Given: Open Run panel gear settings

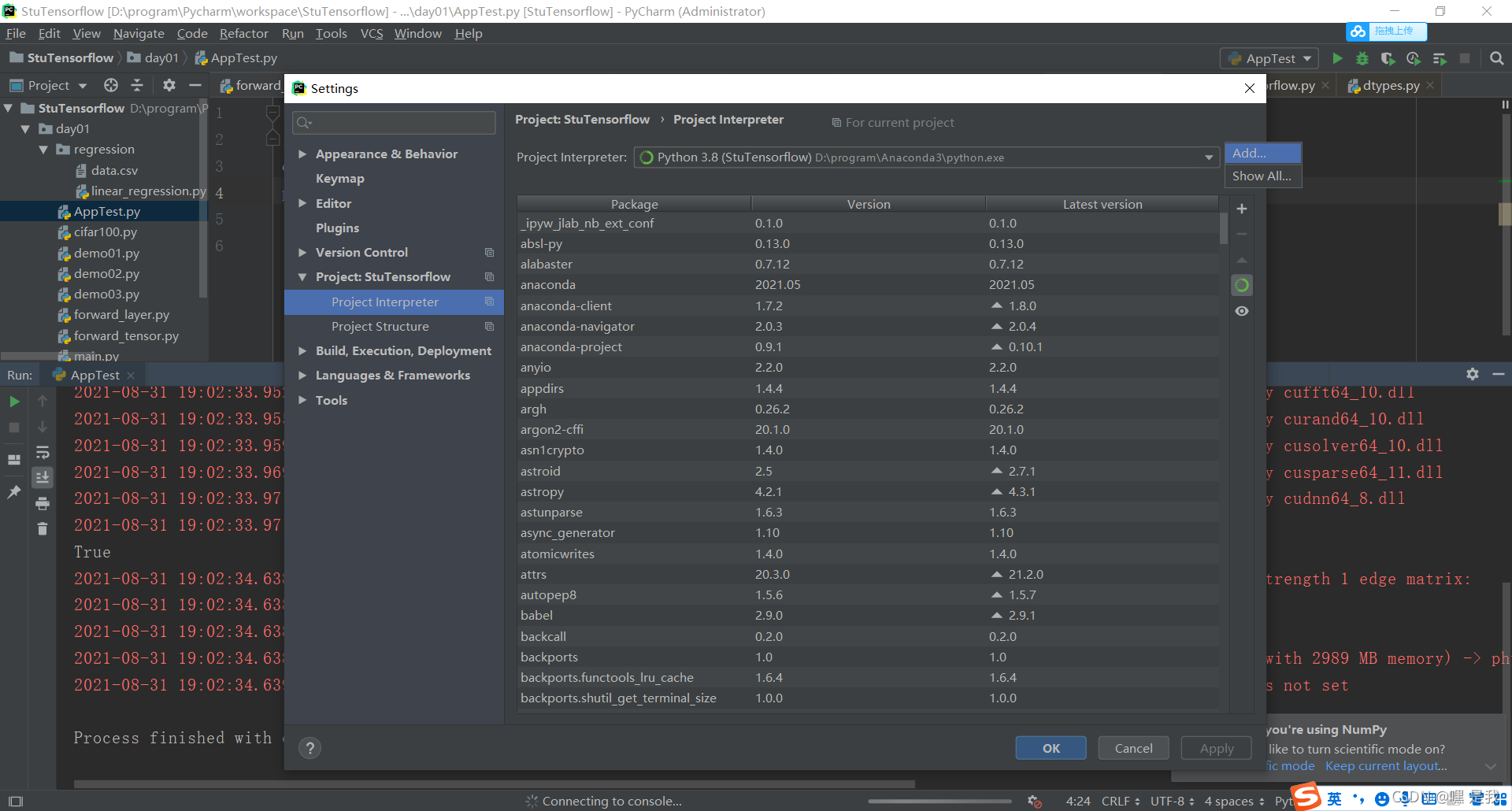Looking at the screenshot, I should click(x=1473, y=375).
